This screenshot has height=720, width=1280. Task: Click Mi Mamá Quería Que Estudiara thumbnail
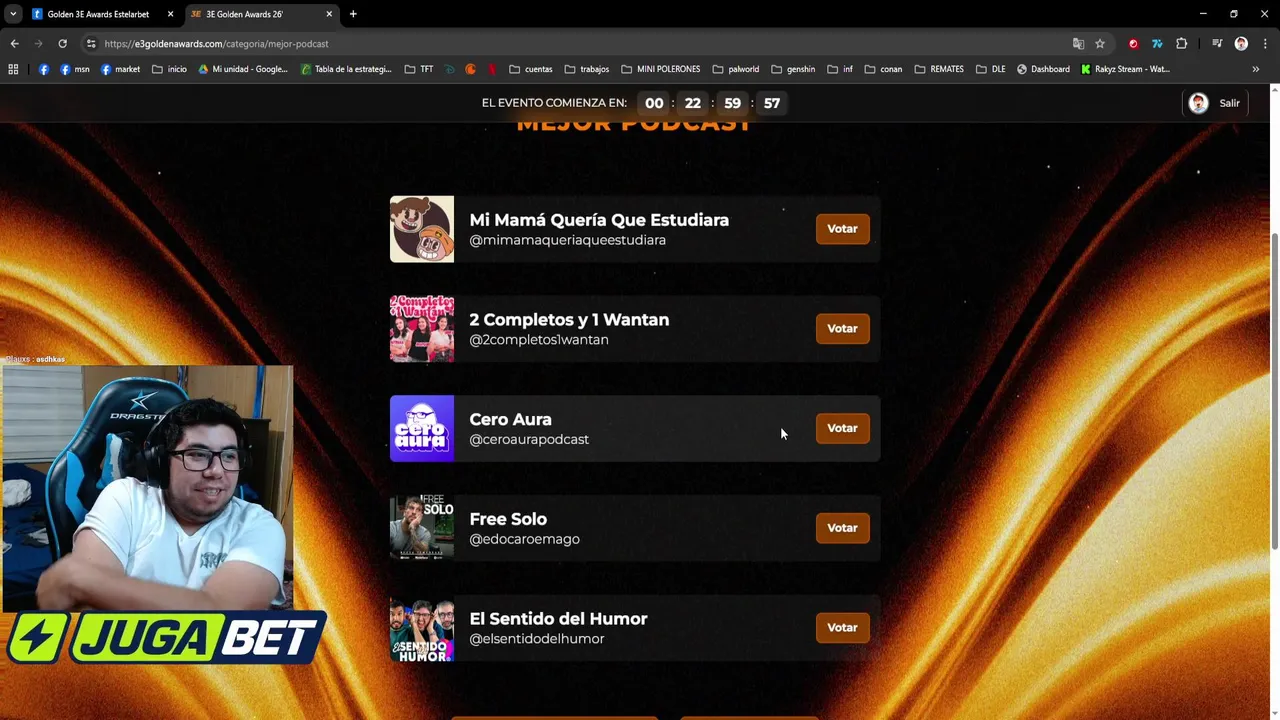[421, 229]
